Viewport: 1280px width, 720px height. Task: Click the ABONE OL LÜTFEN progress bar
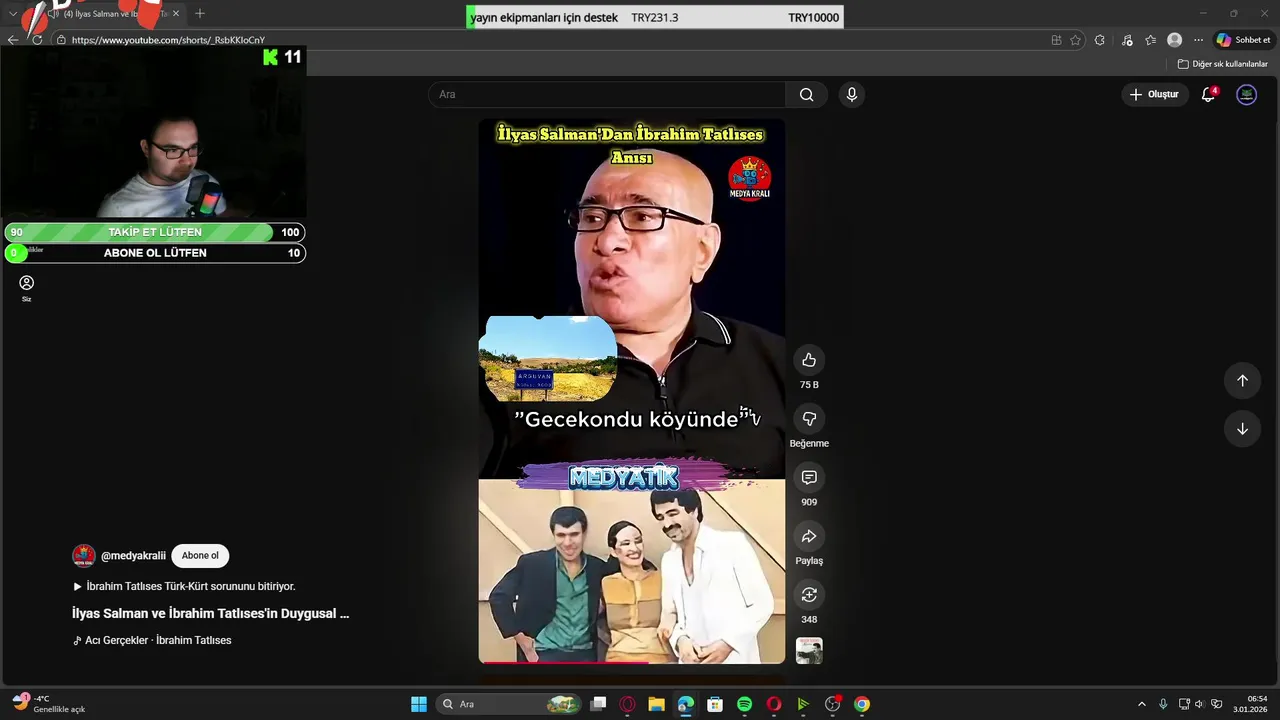(x=155, y=253)
